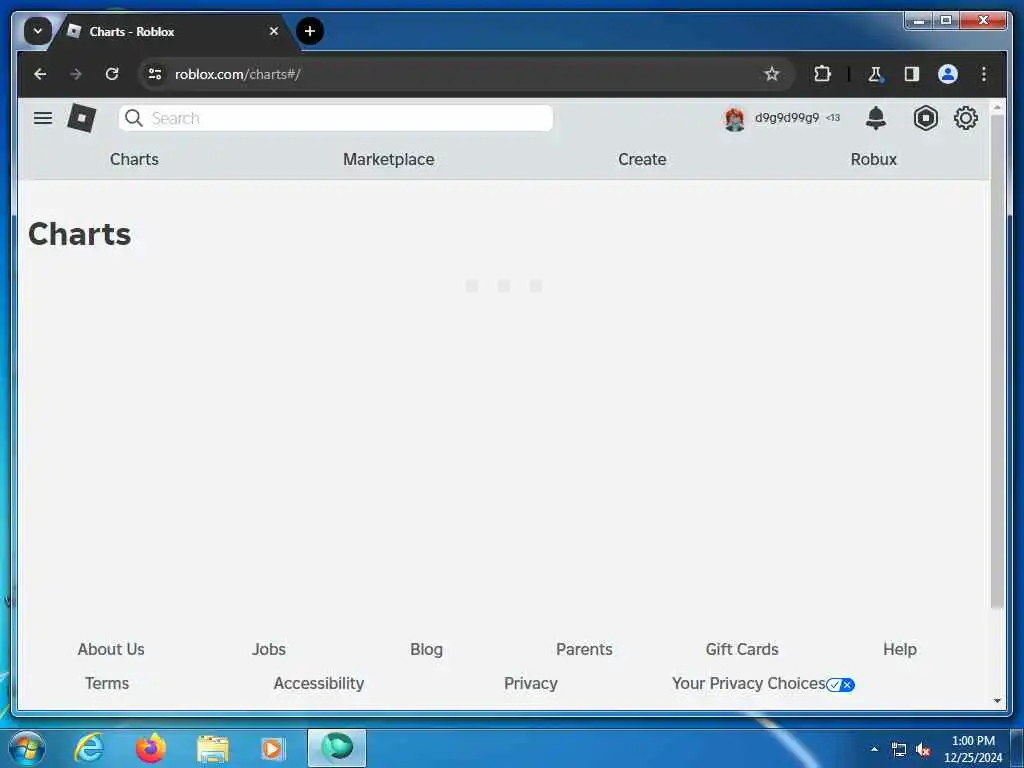1024x768 pixels.
Task: Go back with the browser back arrow
Action: (x=40, y=74)
